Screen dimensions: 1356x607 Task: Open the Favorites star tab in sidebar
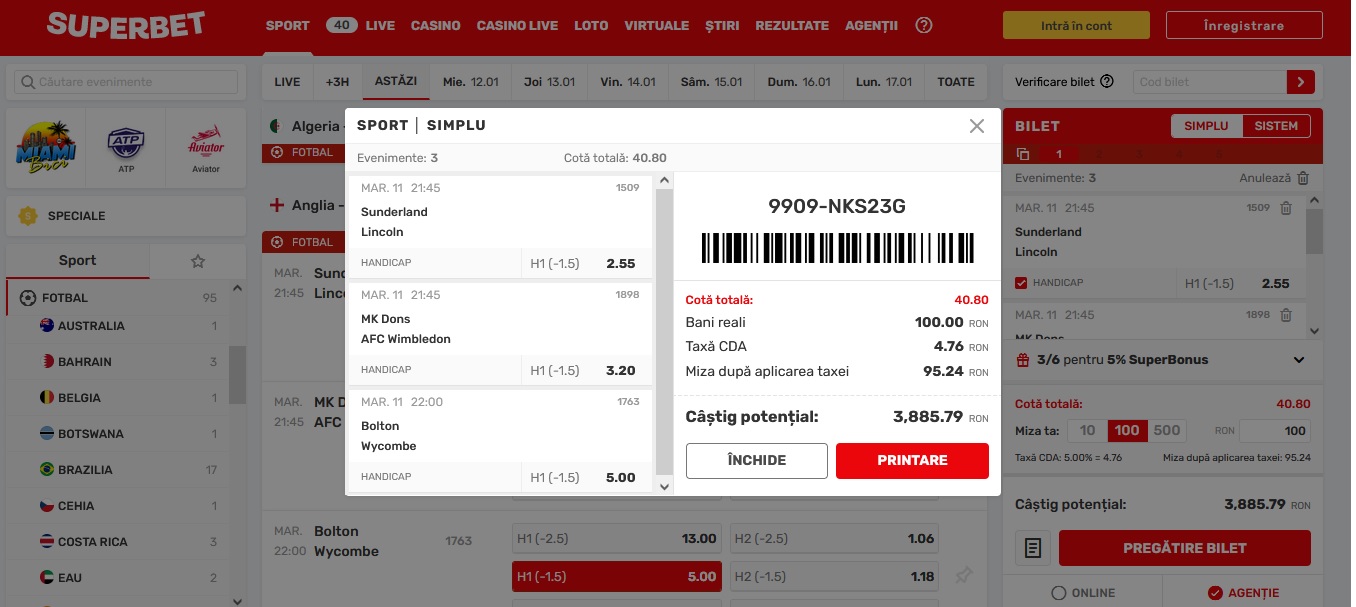(198, 261)
